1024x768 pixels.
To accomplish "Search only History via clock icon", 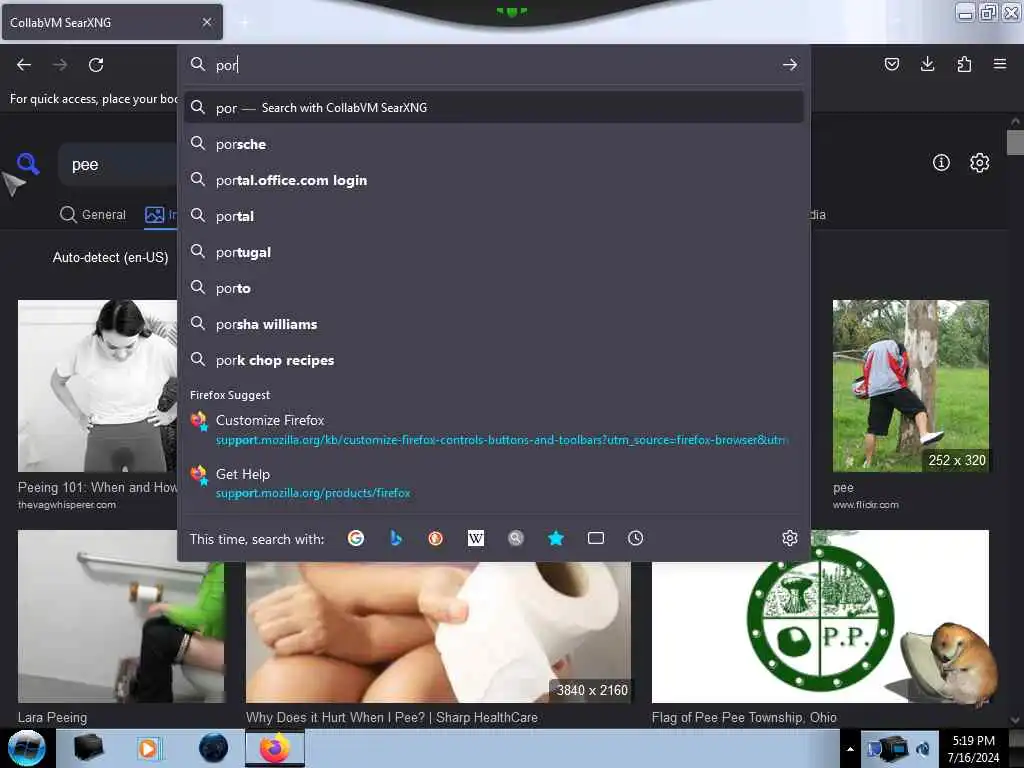I will 635,538.
